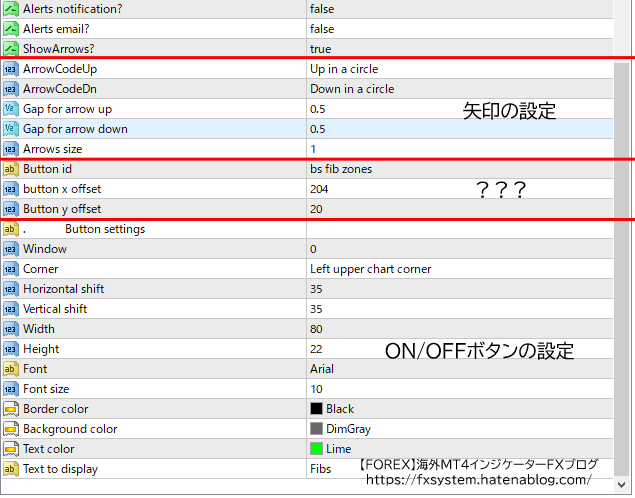
Task: Select the 'Background color' parameter label
Action: click(70, 429)
